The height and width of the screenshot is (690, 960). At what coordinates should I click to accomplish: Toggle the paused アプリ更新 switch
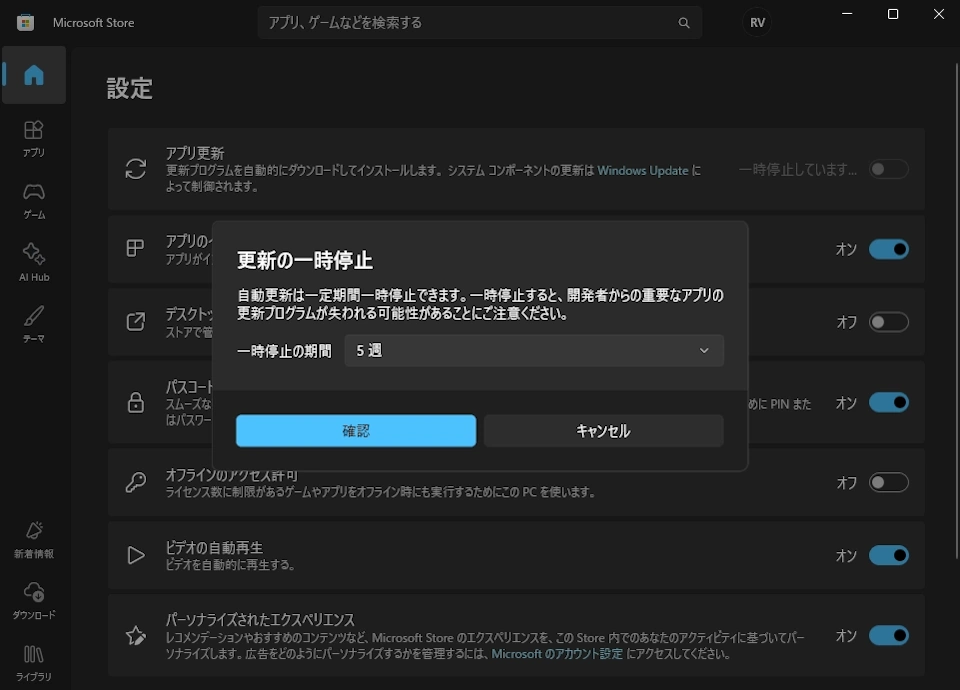[888, 169]
